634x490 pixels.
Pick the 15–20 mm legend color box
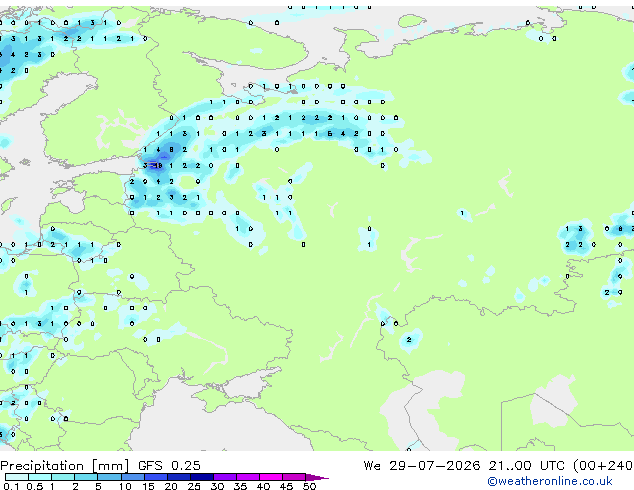point(155,477)
